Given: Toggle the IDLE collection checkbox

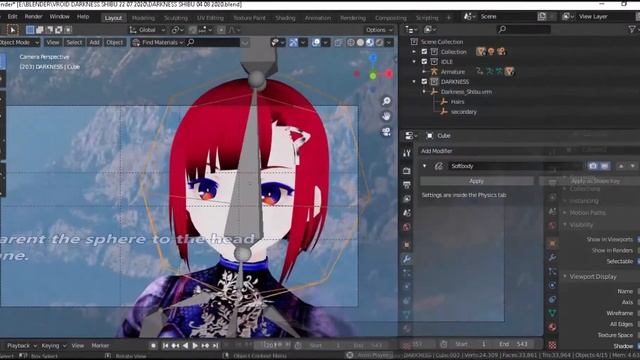Looking at the screenshot, I should (424, 62).
